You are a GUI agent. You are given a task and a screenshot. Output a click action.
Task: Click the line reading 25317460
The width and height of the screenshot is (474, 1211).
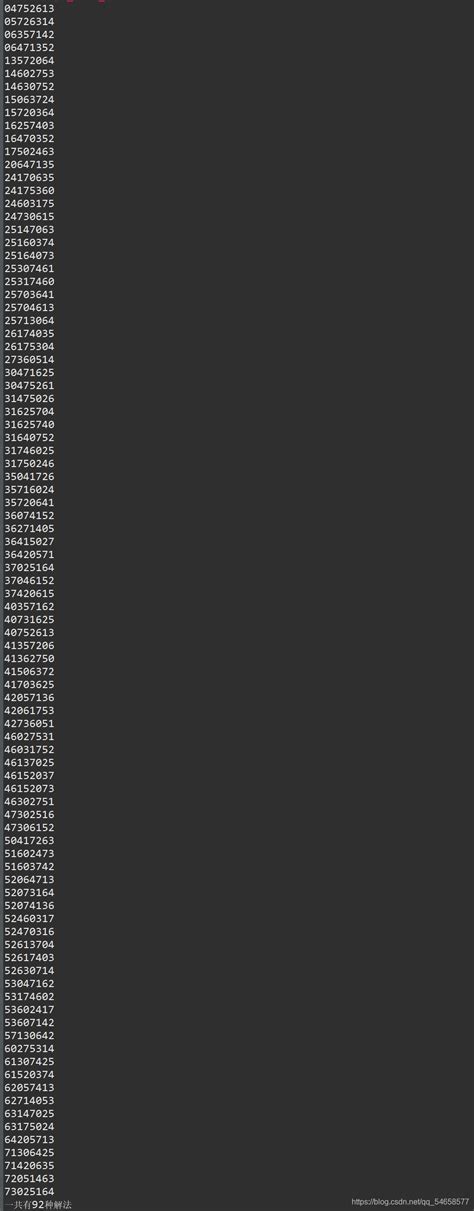click(29, 281)
